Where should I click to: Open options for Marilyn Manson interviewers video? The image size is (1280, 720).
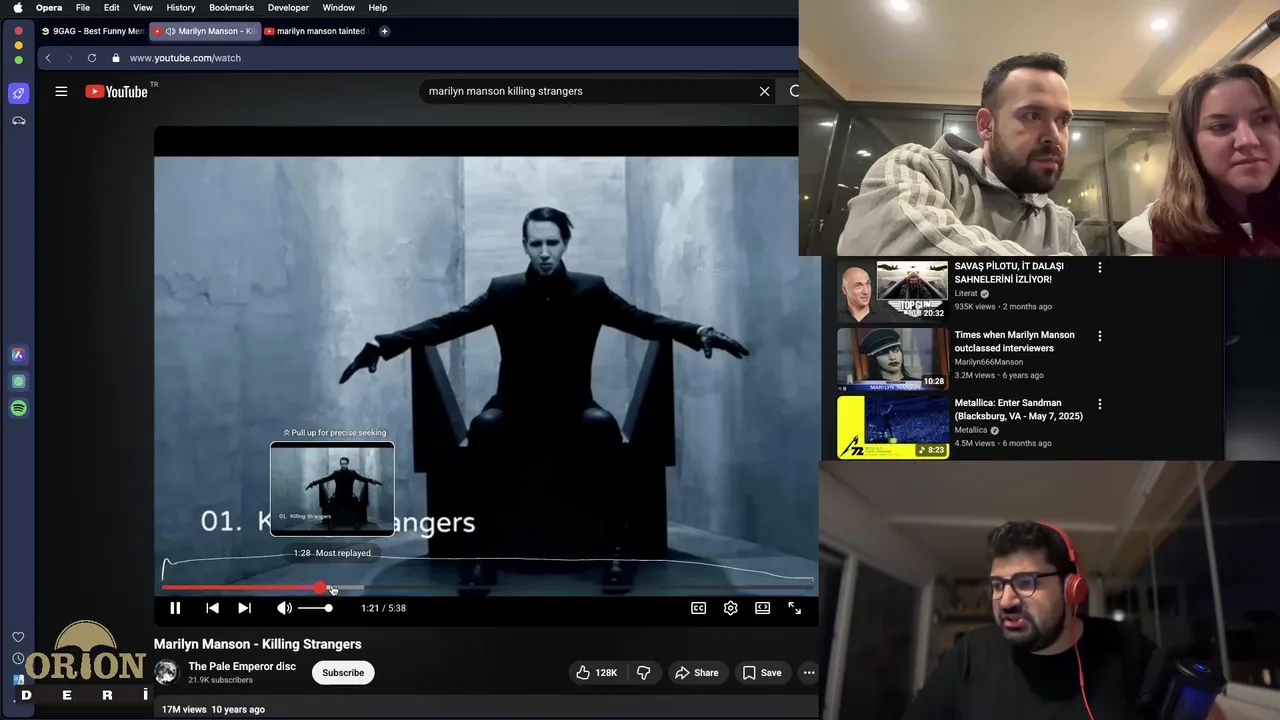coord(1100,336)
